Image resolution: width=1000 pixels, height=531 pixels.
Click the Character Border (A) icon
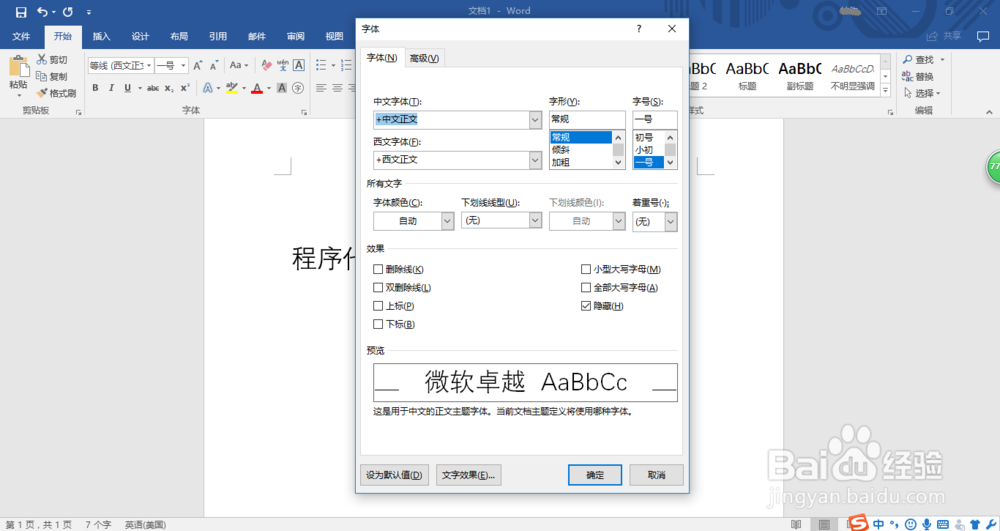298,65
